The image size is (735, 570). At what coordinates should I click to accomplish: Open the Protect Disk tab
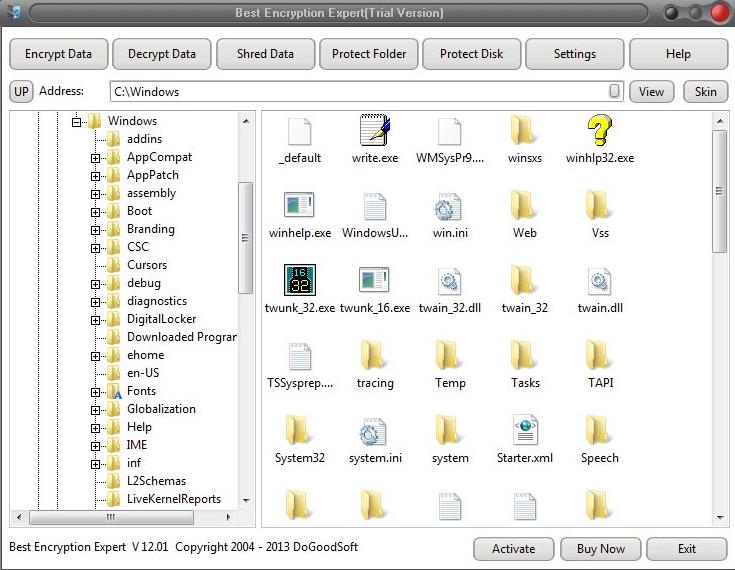click(472, 54)
